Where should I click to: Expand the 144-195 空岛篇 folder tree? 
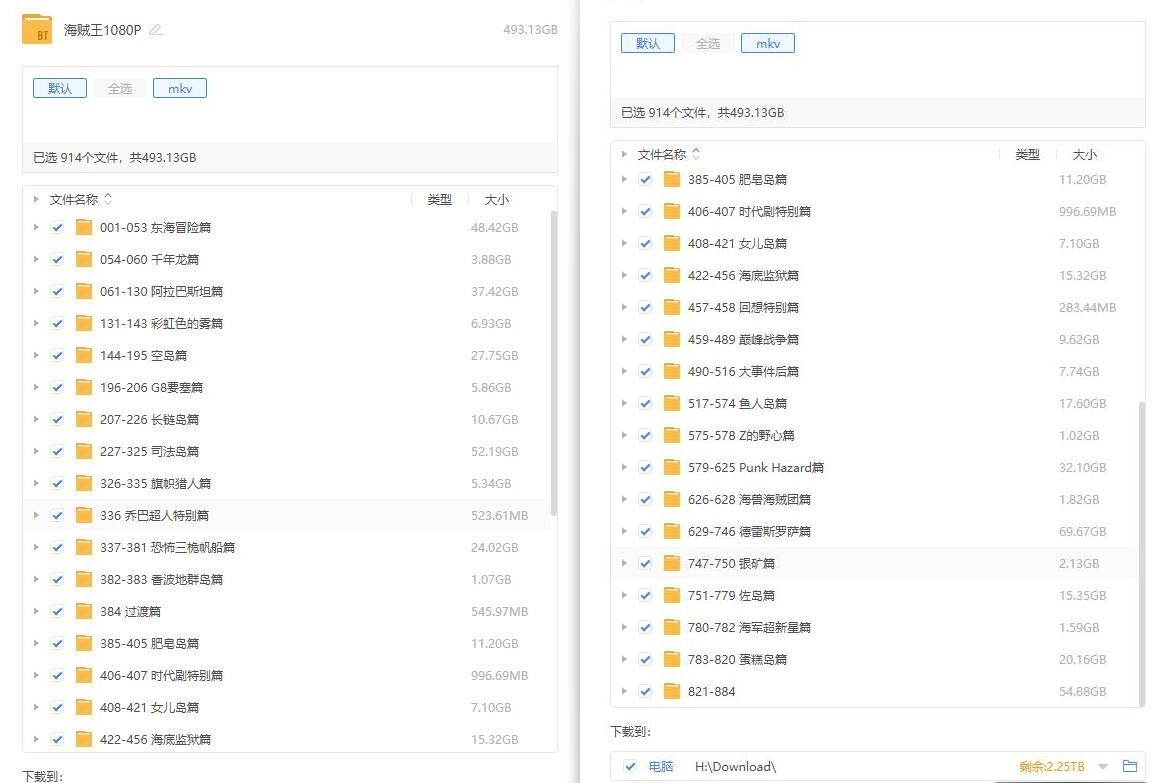click(x=36, y=355)
